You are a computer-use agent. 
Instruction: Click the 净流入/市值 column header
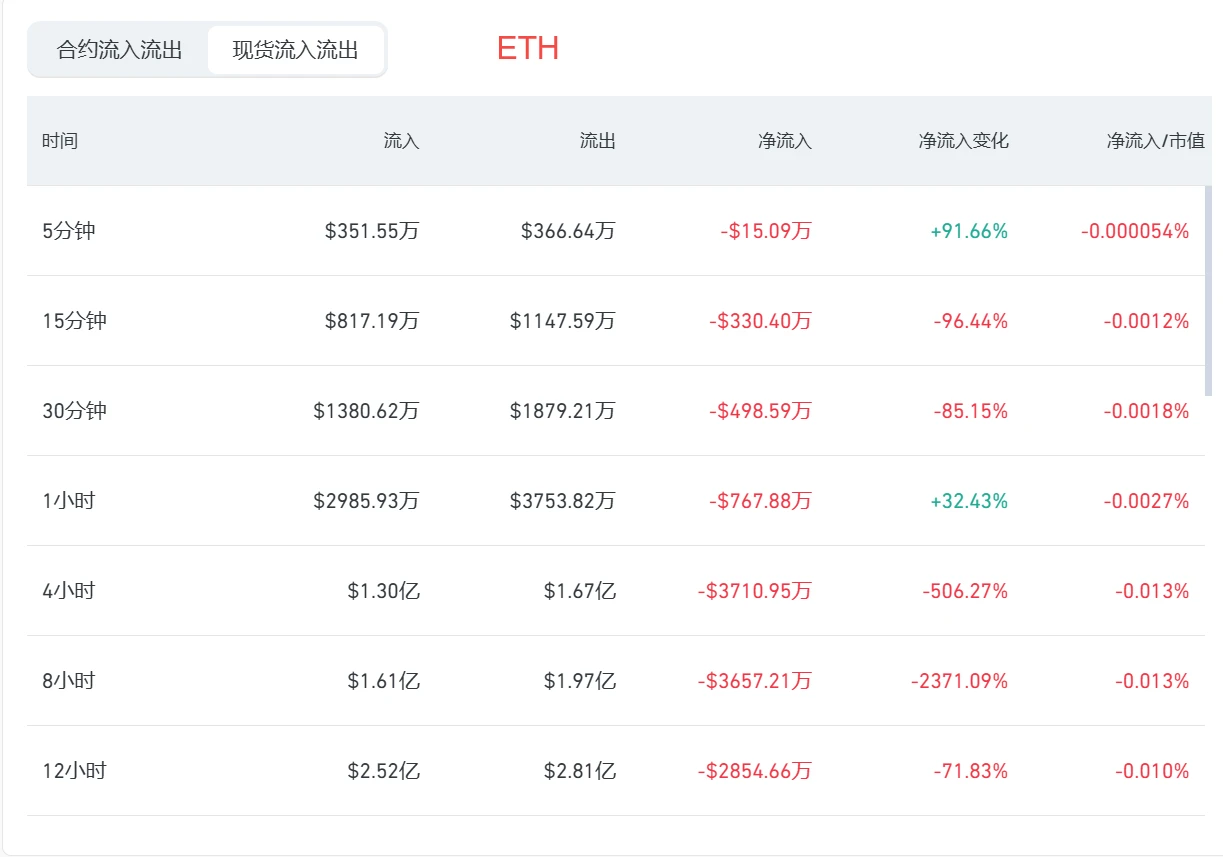[1155, 141]
